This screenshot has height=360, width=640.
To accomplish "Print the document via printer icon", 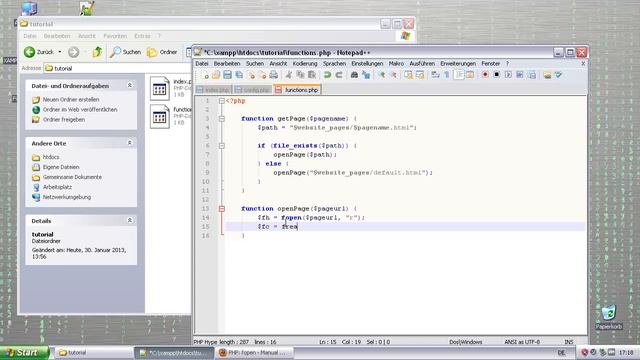I will click(274, 75).
